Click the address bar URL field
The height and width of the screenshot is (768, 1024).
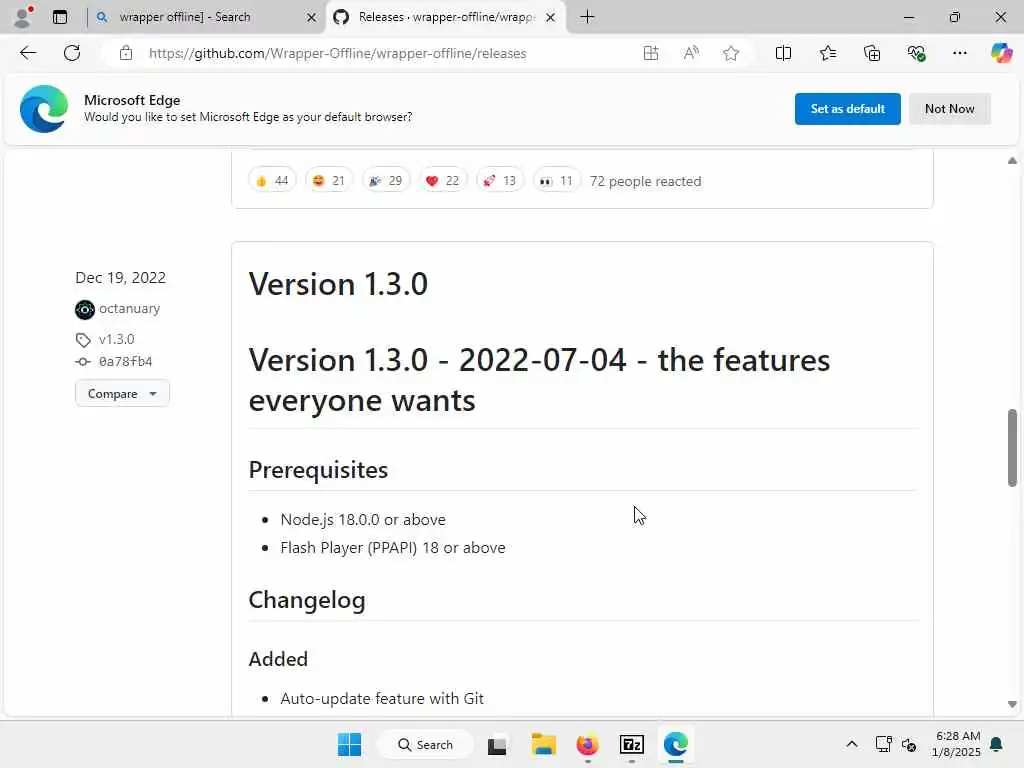(337, 54)
